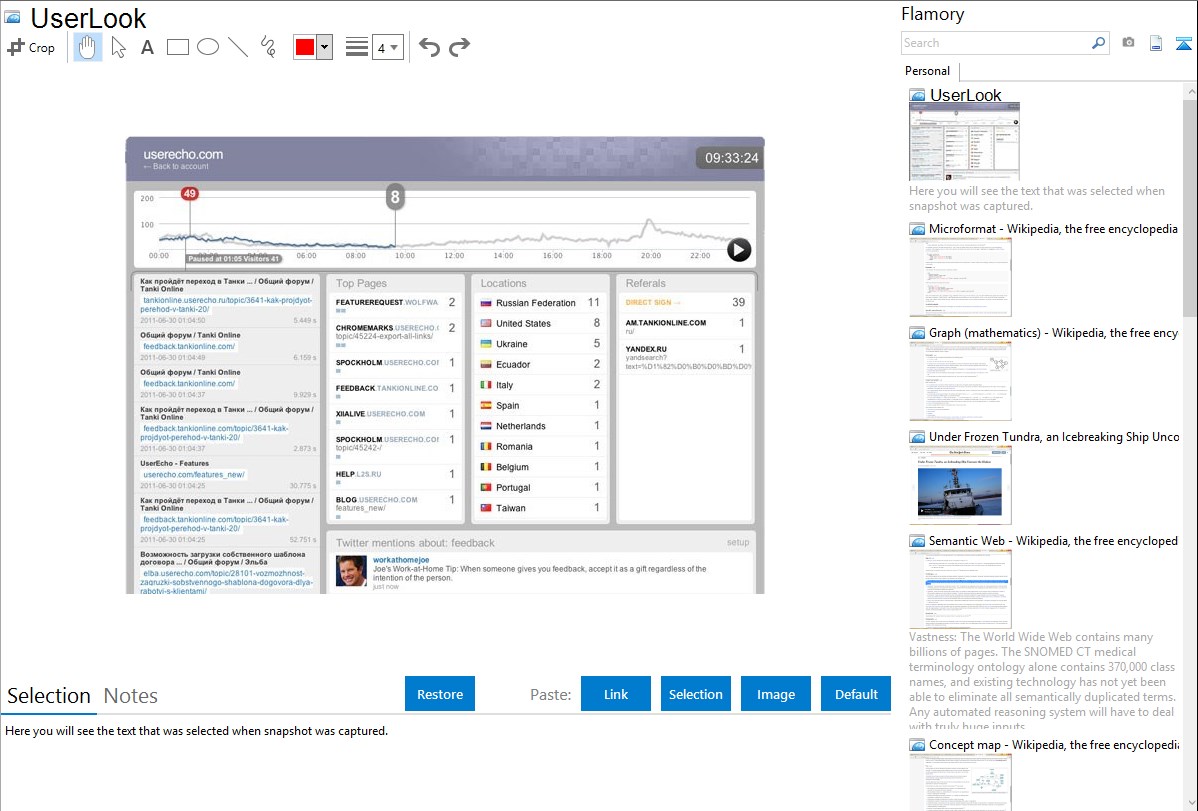Choose the Text annotation tool

pyautogui.click(x=147, y=47)
